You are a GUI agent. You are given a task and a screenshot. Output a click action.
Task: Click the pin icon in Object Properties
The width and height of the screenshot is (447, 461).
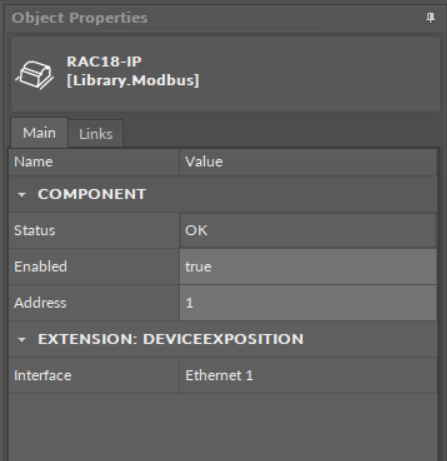coord(430,18)
